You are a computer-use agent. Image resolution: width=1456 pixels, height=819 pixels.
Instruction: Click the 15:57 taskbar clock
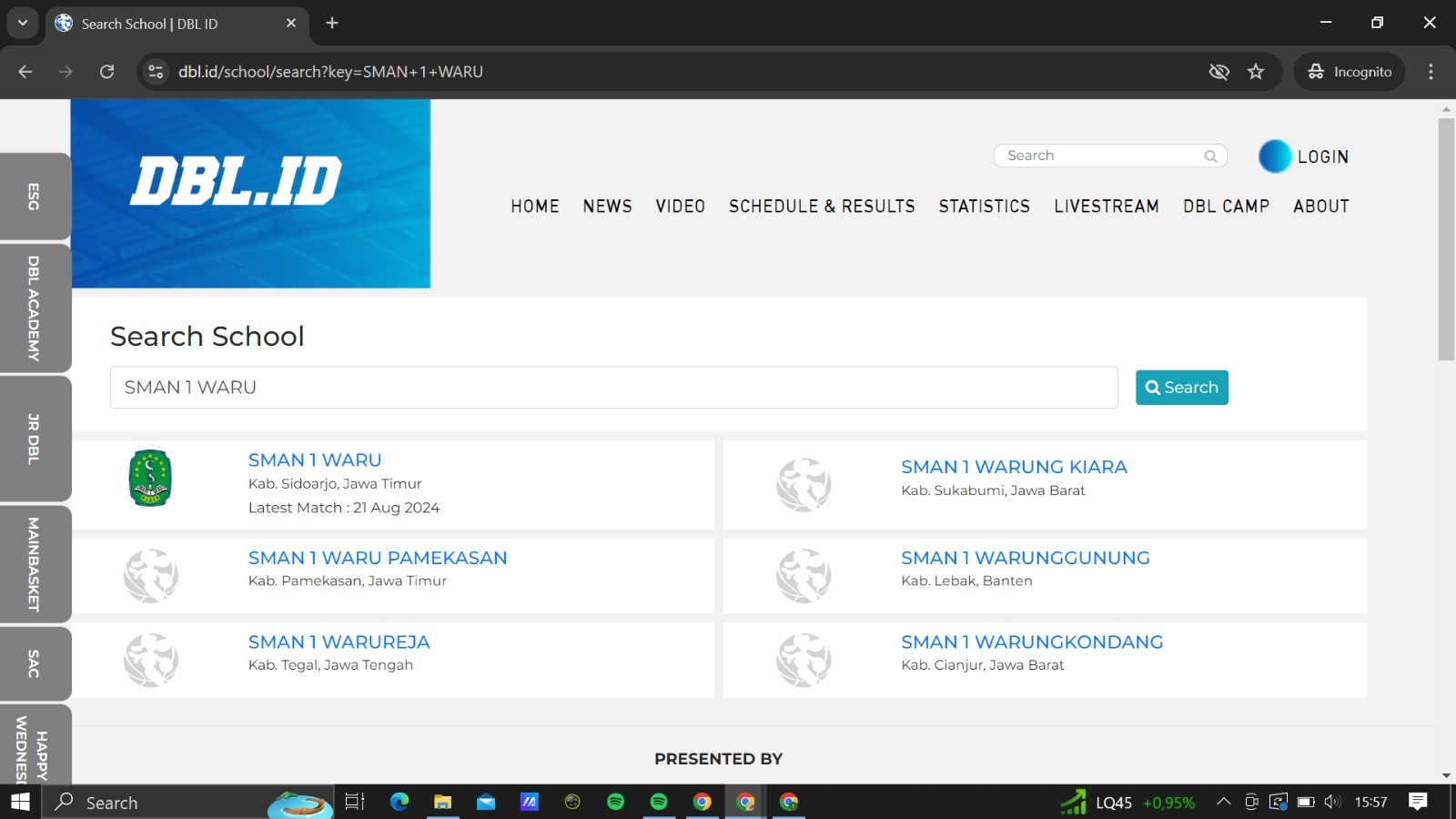click(x=1370, y=802)
